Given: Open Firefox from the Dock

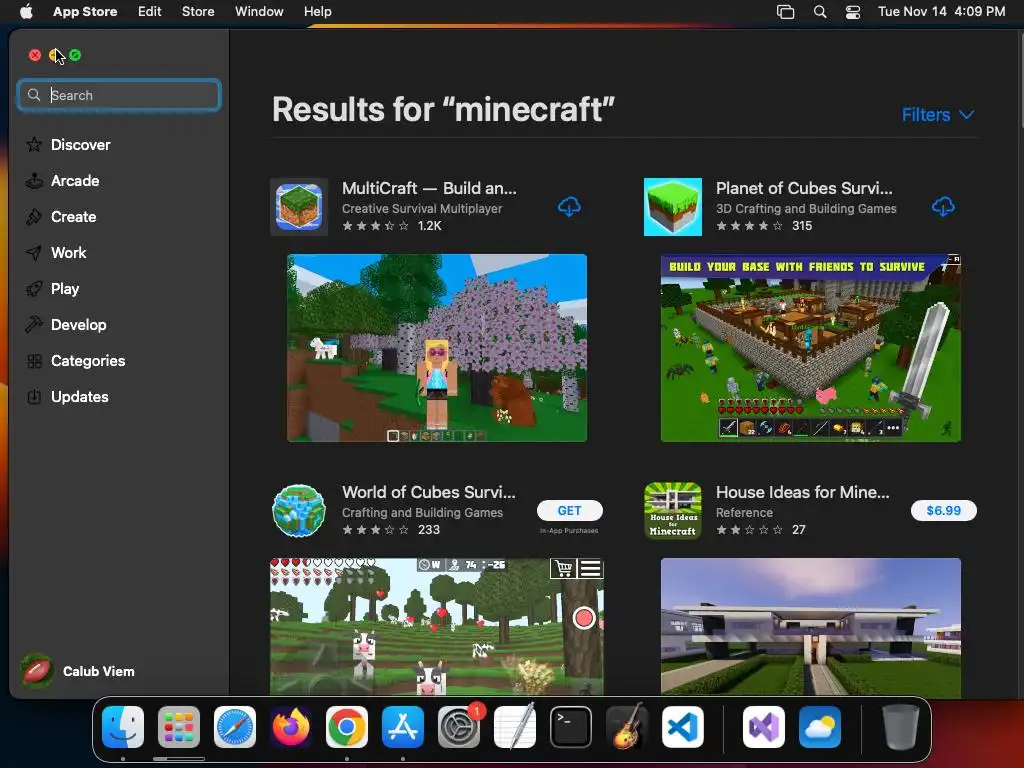Looking at the screenshot, I should coord(291,727).
